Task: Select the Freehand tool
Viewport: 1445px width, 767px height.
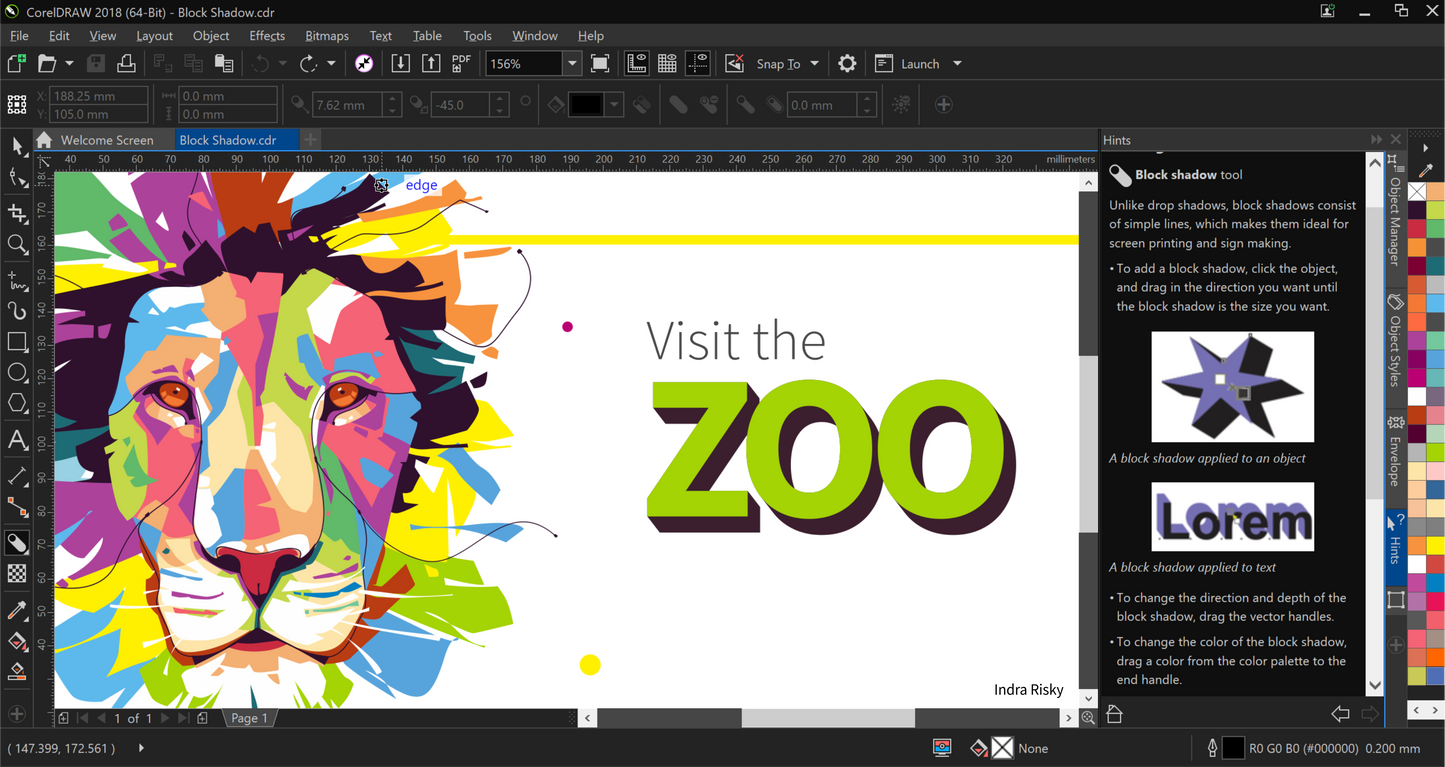Action: 17,280
